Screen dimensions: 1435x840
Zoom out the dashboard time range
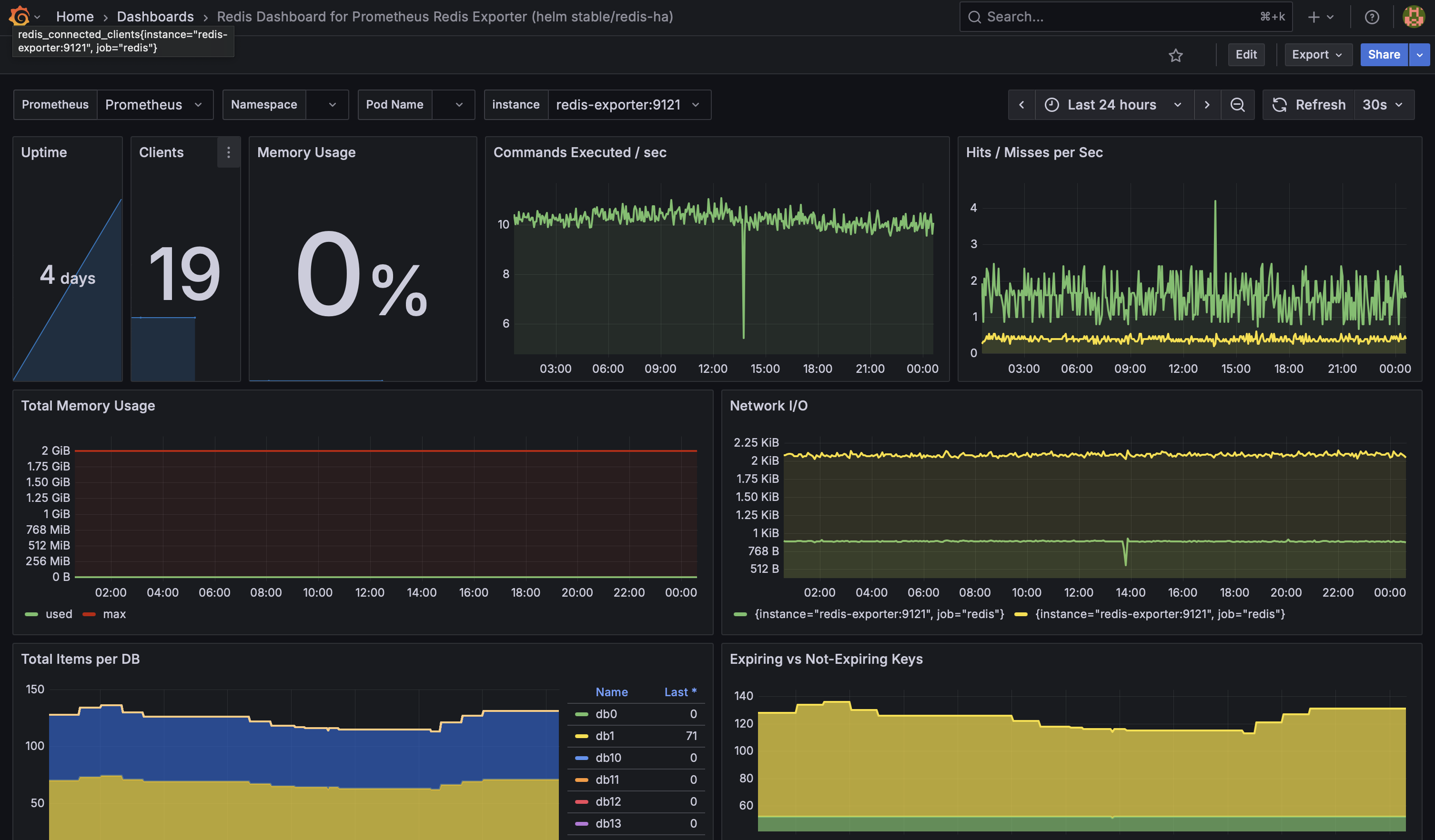tap(1237, 104)
